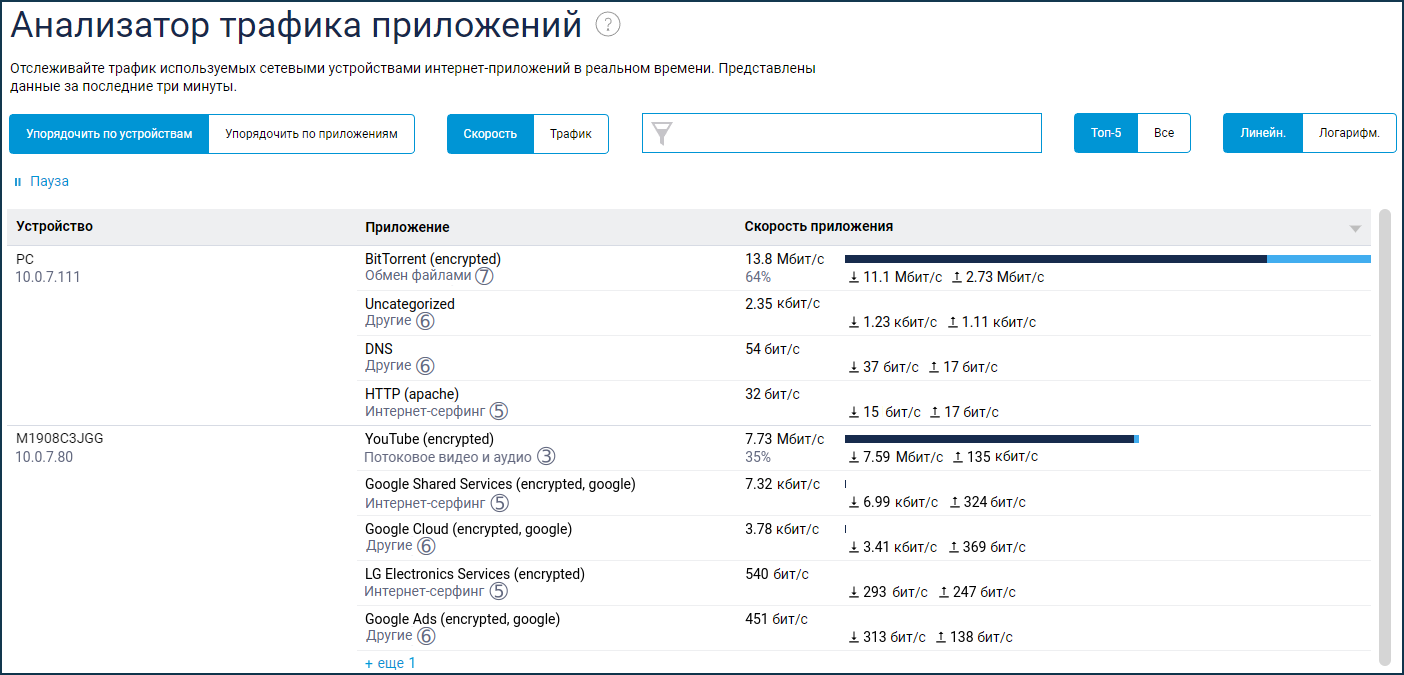The image size is (1404, 675).
Task: Click the priority 7 badge next to Обмен файлами
Action: pos(485,276)
